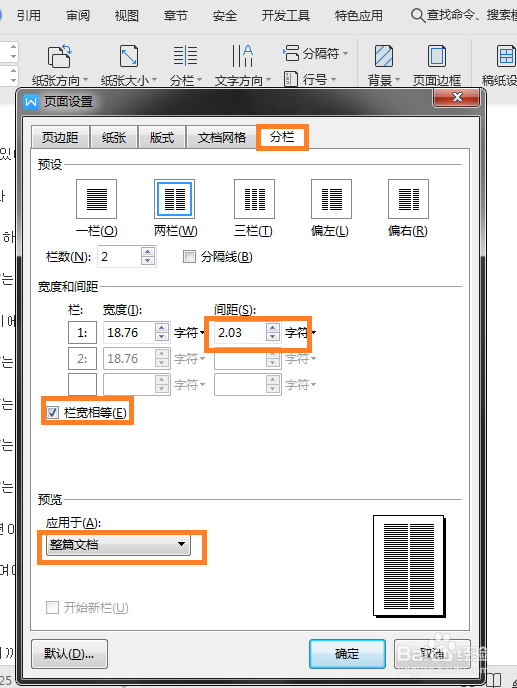Uncheck the 栏宽相等 checkbox

[x=53, y=412]
